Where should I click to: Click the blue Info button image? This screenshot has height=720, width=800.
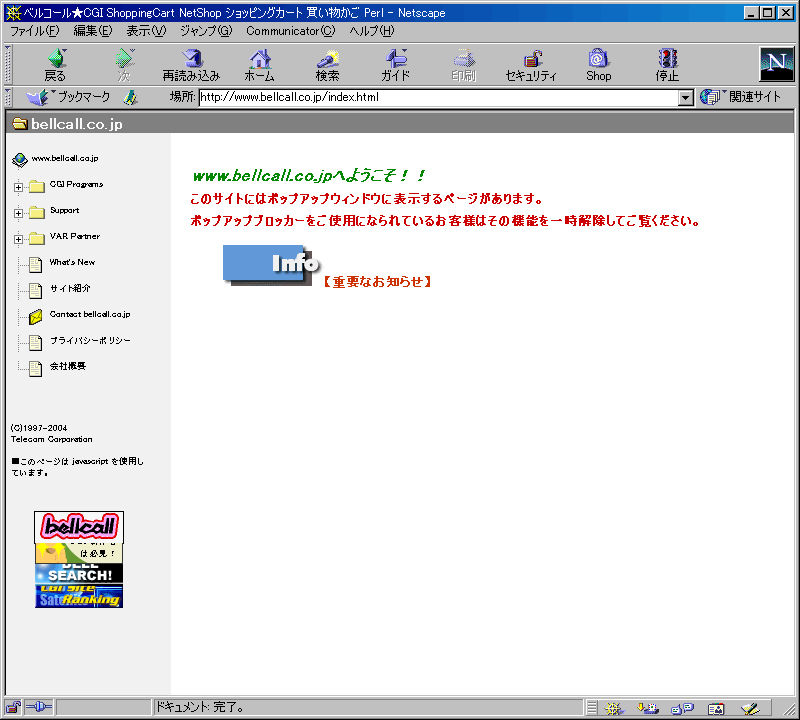(270, 264)
